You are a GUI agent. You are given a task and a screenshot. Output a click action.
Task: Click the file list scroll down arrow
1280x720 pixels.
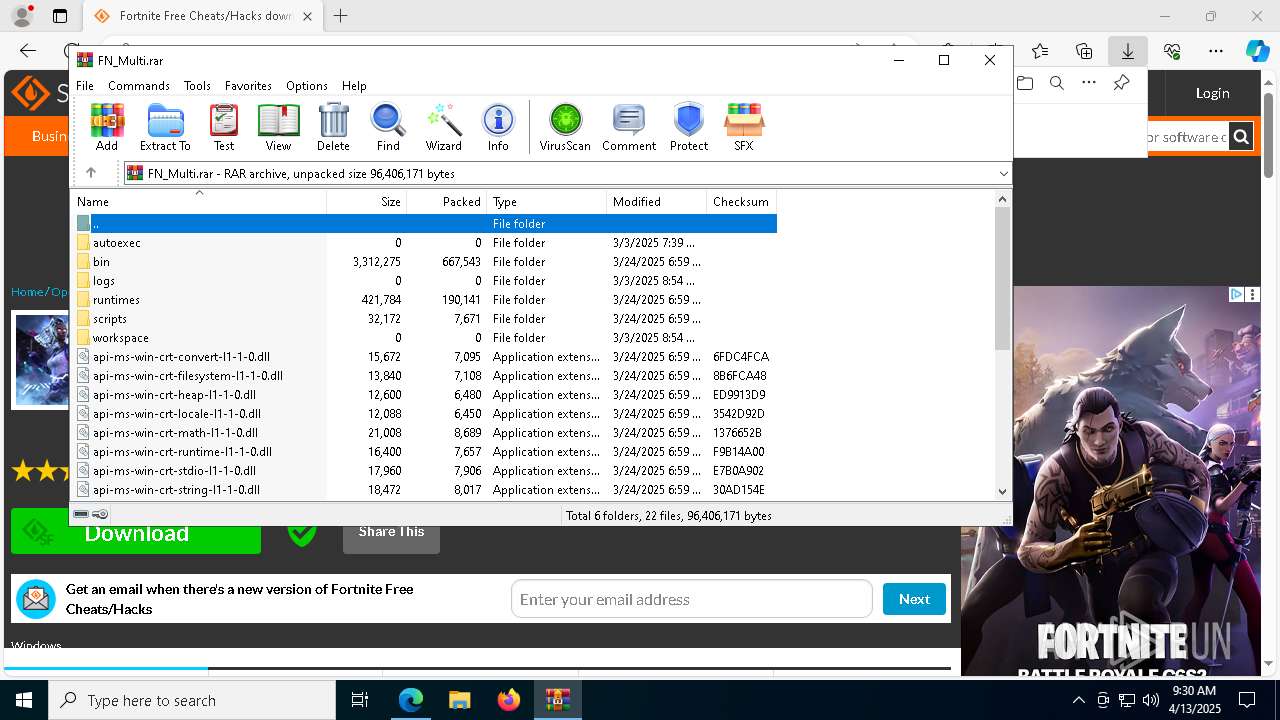1002,491
